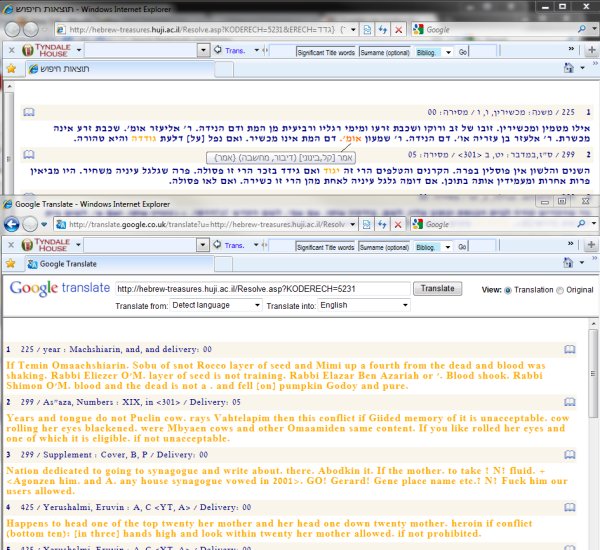Image resolution: width=600 pixels, height=550 pixels.
Task: Open new tab in Google Translate window
Action: point(223,264)
